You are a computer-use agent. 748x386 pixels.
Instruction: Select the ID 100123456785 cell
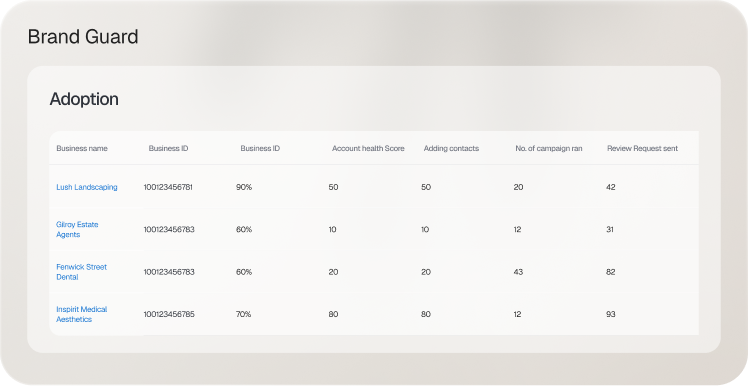click(169, 314)
